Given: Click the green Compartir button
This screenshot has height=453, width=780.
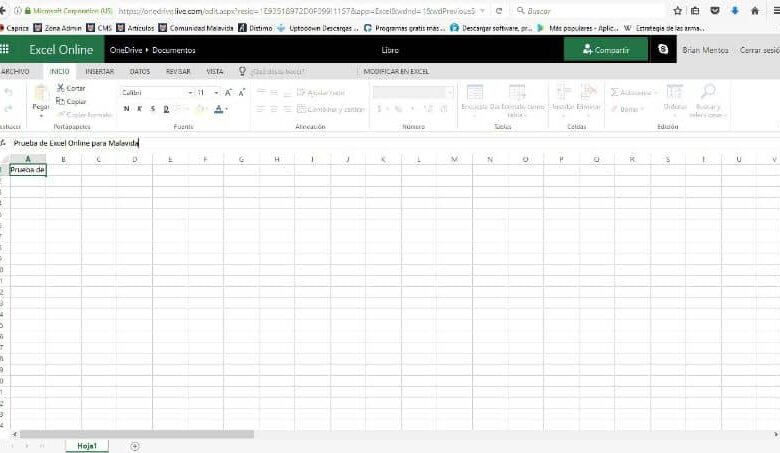Looking at the screenshot, I should pyautogui.click(x=605, y=50).
